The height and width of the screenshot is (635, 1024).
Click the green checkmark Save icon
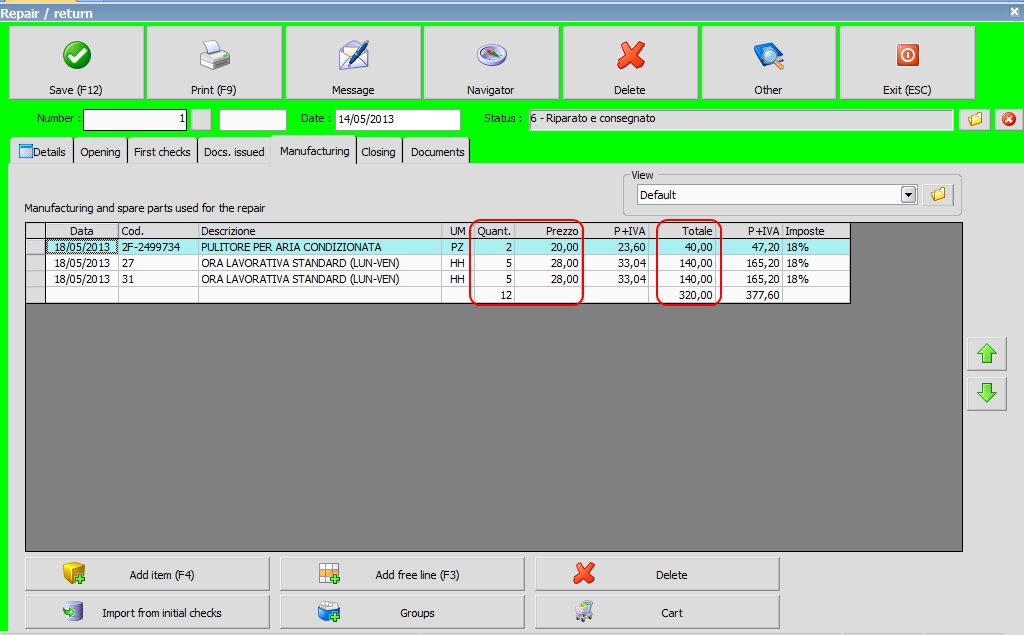pyautogui.click(x=76, y=56)
